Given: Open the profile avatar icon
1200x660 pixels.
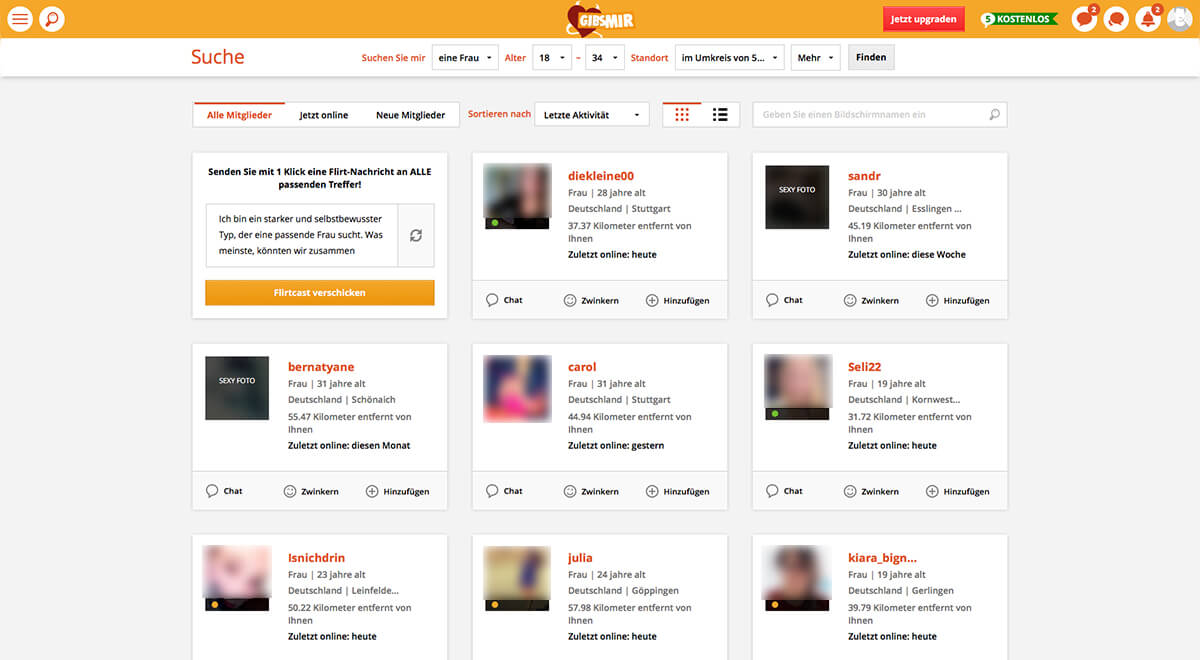Looking at the screenshot, I should (1180, 19).
